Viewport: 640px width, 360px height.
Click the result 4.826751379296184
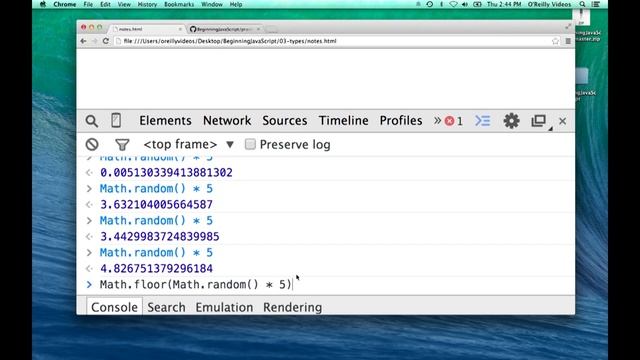click(x=156, y=269)
